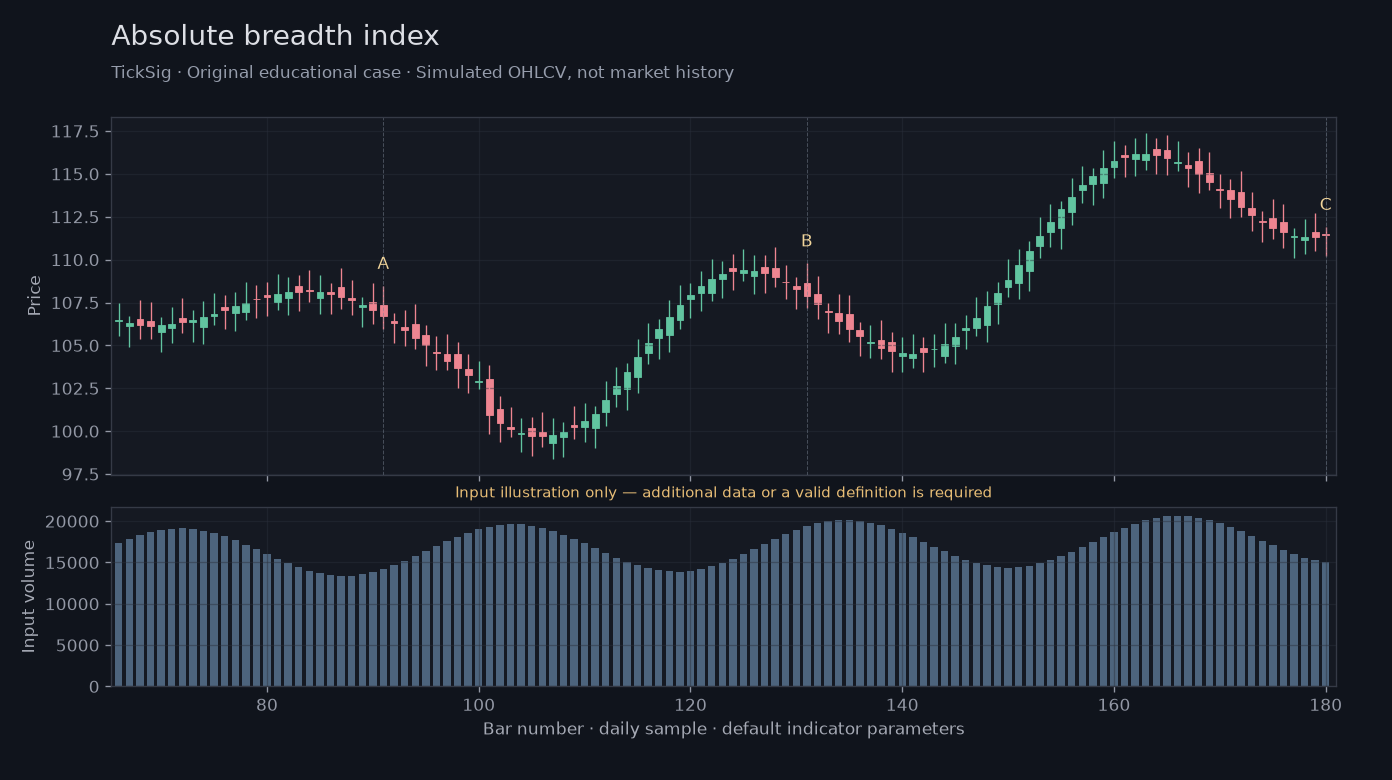Click the bar number 120 tick label

(690, 704)
